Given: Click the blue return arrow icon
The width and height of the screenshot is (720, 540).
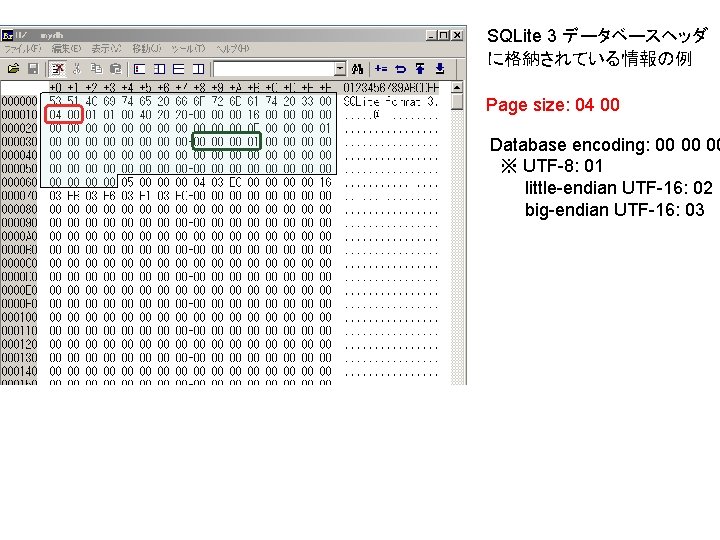Looking at the screenshot, I should (x=400, y=69).
